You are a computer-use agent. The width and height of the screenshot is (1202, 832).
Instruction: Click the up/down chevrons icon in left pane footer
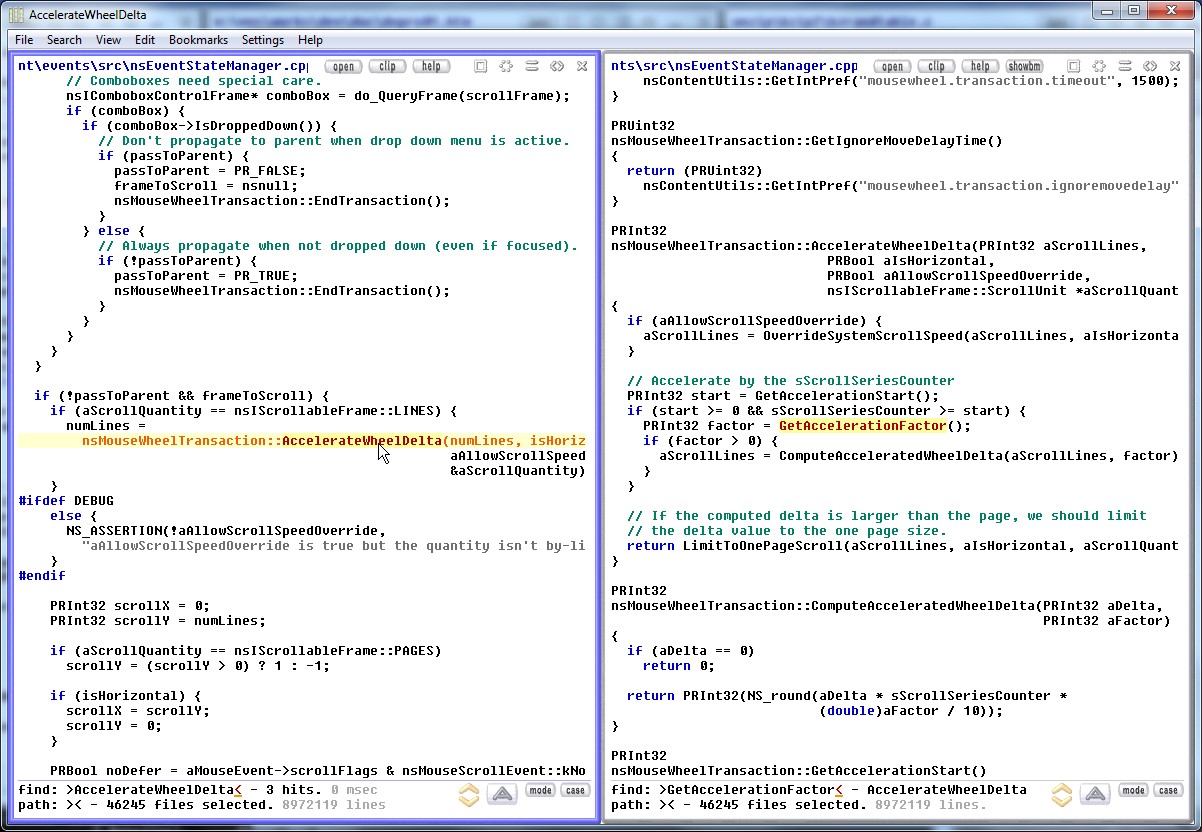click(x=469, y=795)
